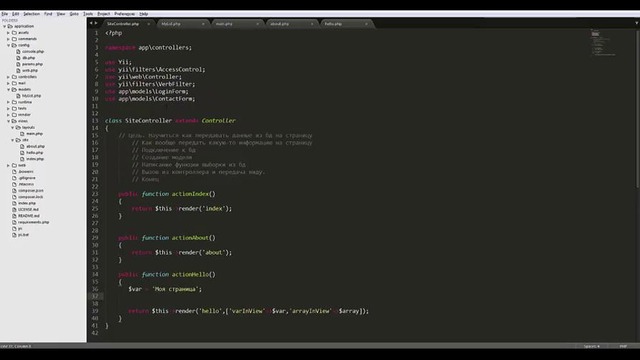
Task: Open the File menu
Action: [4, 14]
